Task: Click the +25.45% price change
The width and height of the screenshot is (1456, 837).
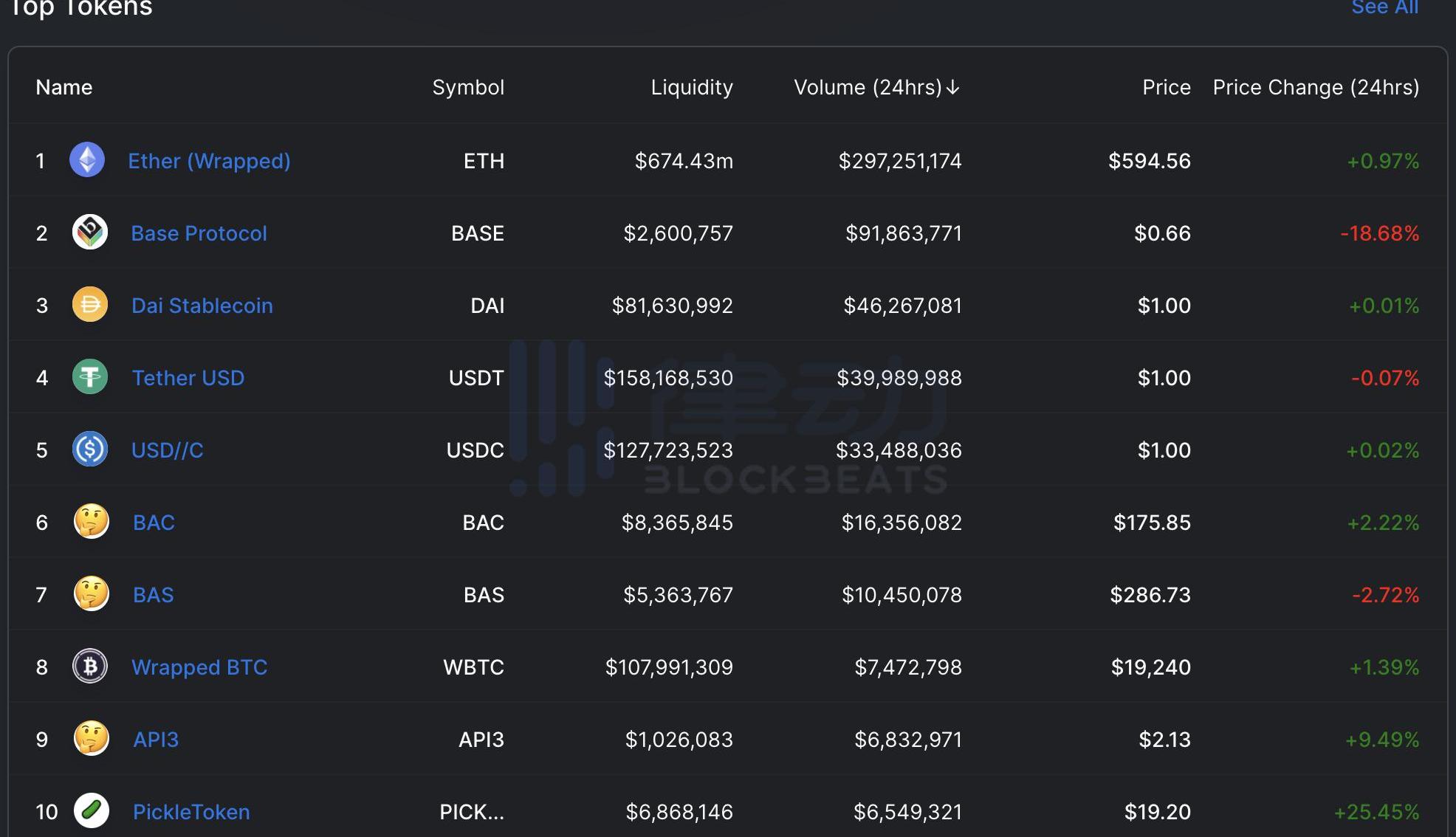Action: point(1376,812)
